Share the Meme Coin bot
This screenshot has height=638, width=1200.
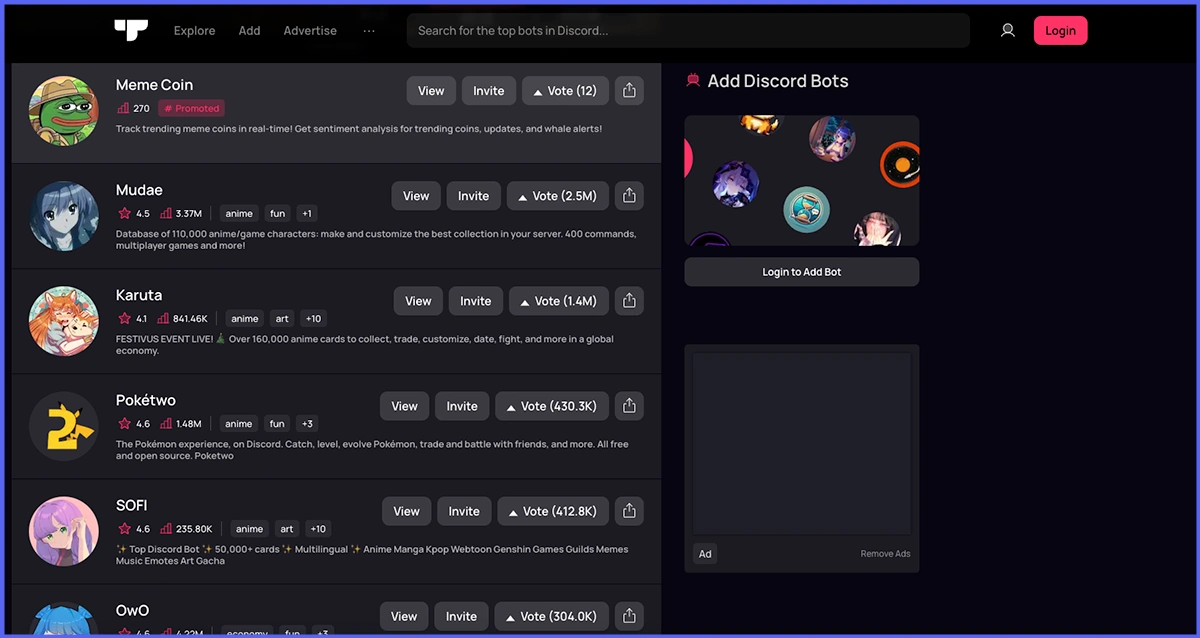[x=629, y=91]
